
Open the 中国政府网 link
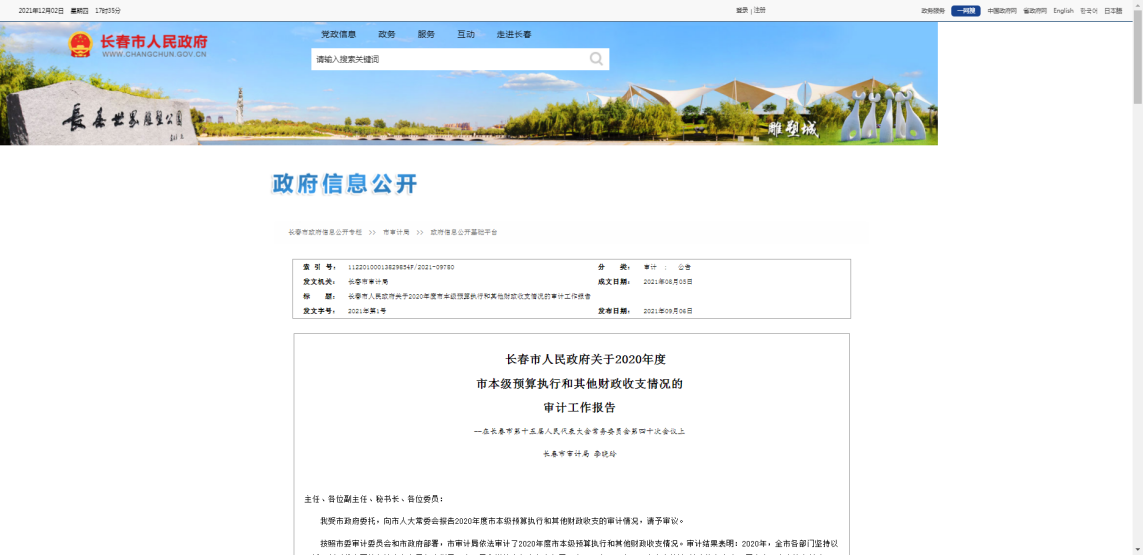tap(1001, 11)
